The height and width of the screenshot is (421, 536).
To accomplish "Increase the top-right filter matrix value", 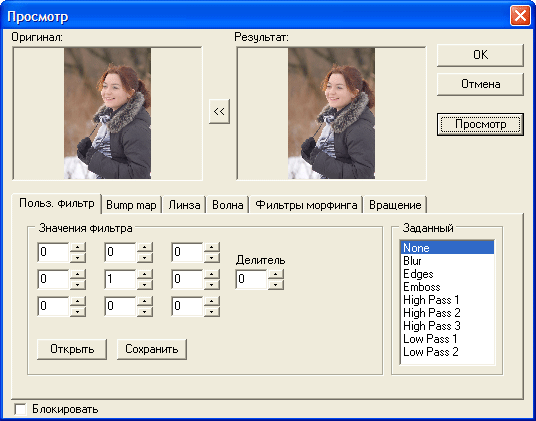I will pyautogui.click(x=212, y=247).
